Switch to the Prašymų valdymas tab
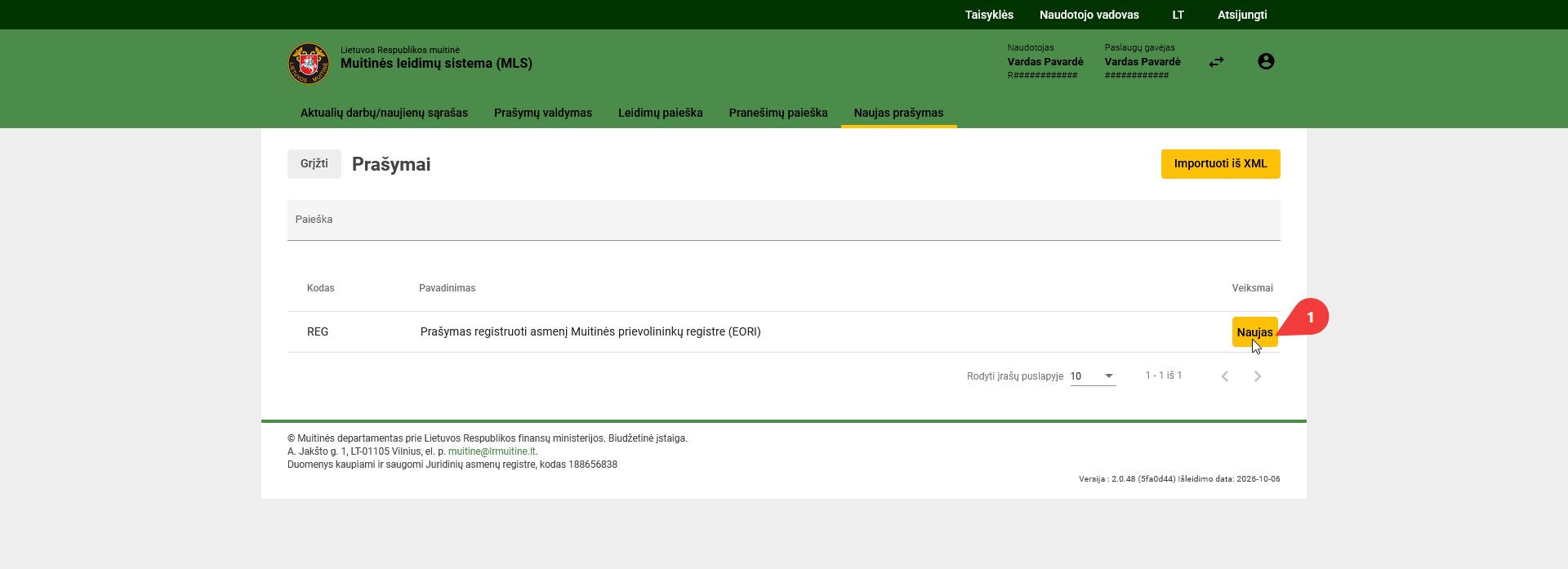Viewport: 1568px width, 569px height. [543, 113]
